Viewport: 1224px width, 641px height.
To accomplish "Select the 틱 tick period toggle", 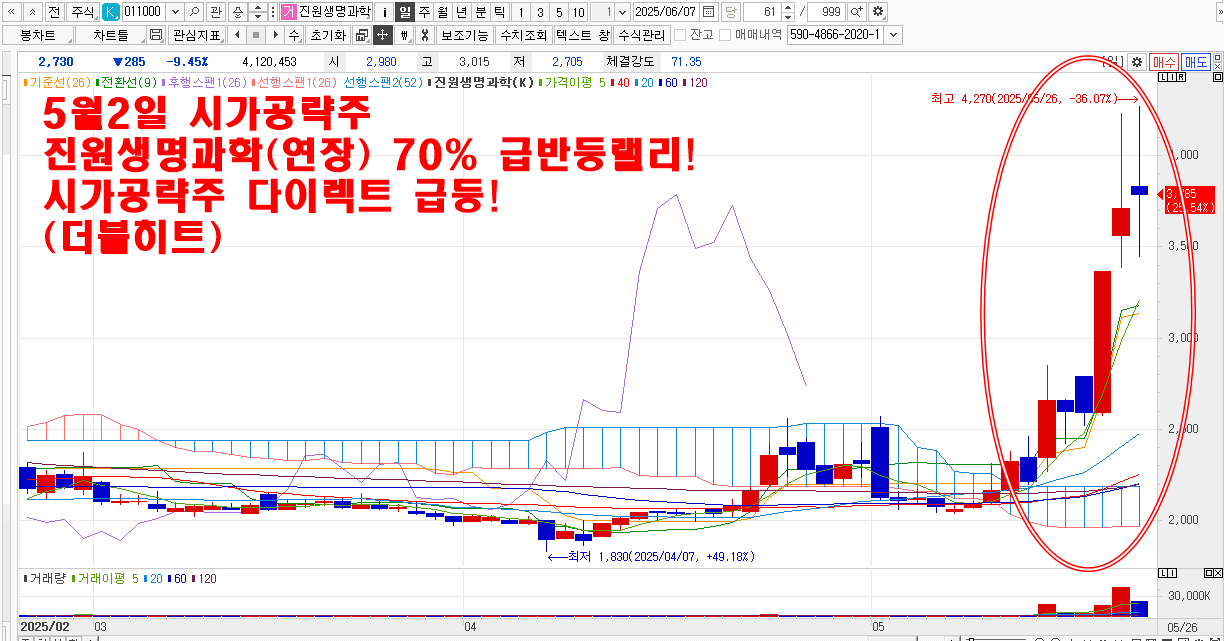I will (499, 12).
